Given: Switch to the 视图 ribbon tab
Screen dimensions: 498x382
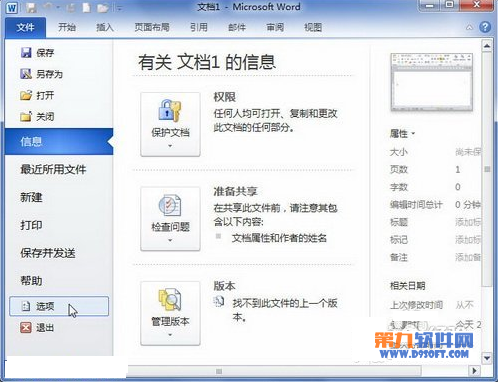Looking at the screenshot, I should [x=313, y=27].
